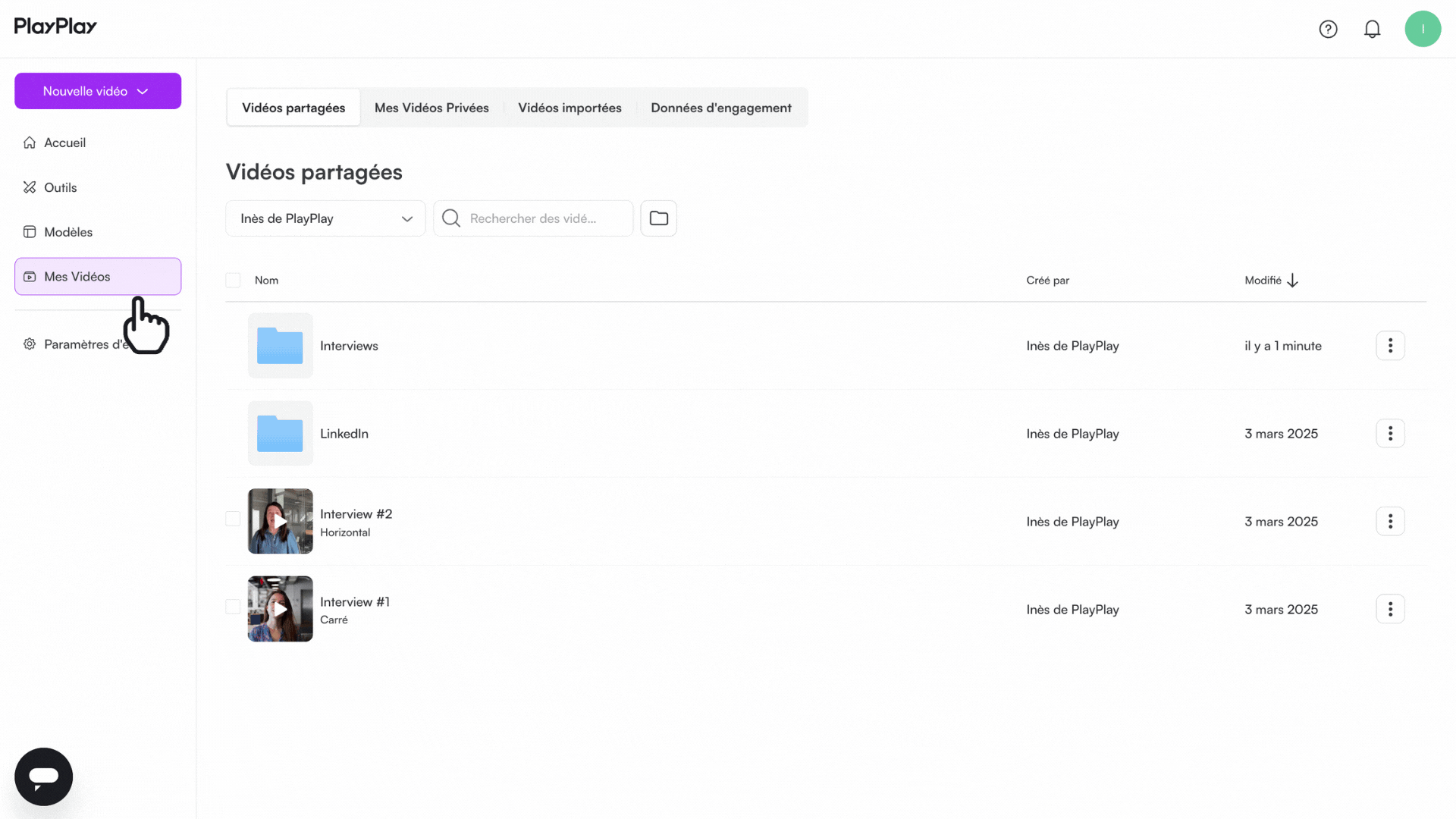The height and width of the screenshot is (819, 1456).
Task: Open Mes Vidéos in the sidebar
Action: click(98, 277)
